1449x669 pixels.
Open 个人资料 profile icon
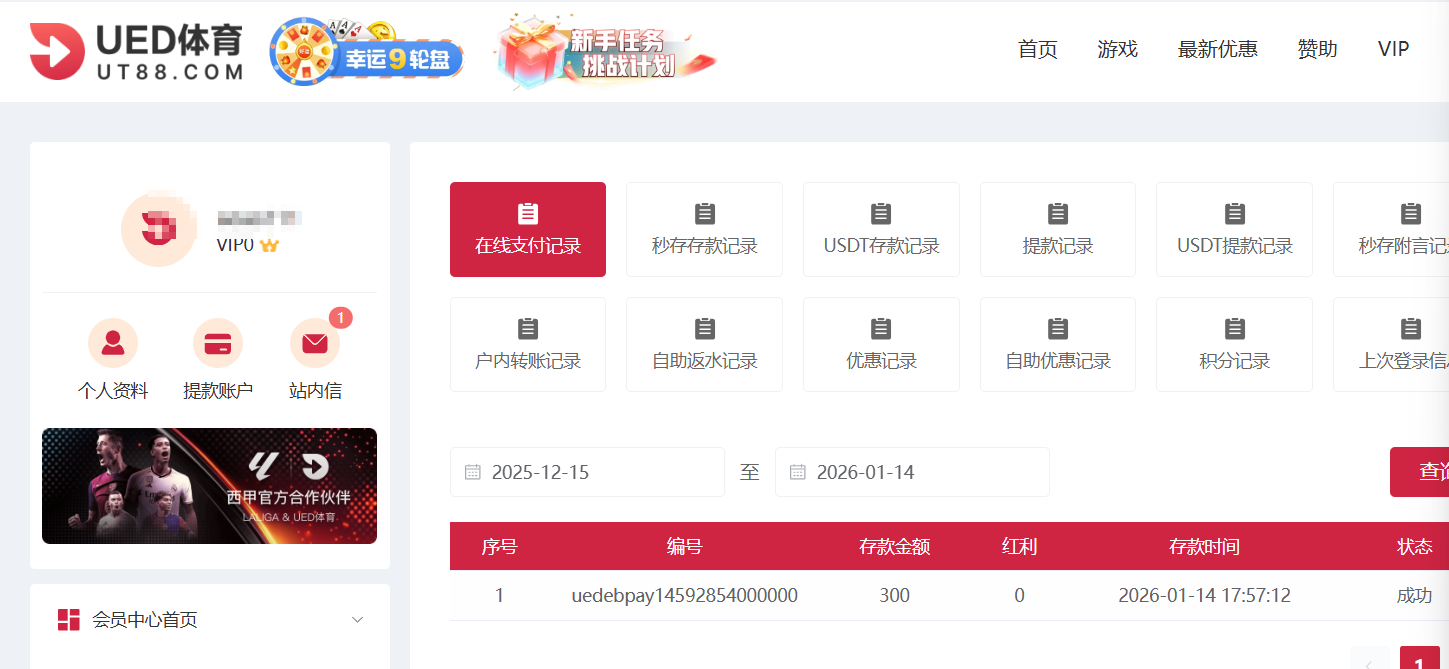[113, 344]
